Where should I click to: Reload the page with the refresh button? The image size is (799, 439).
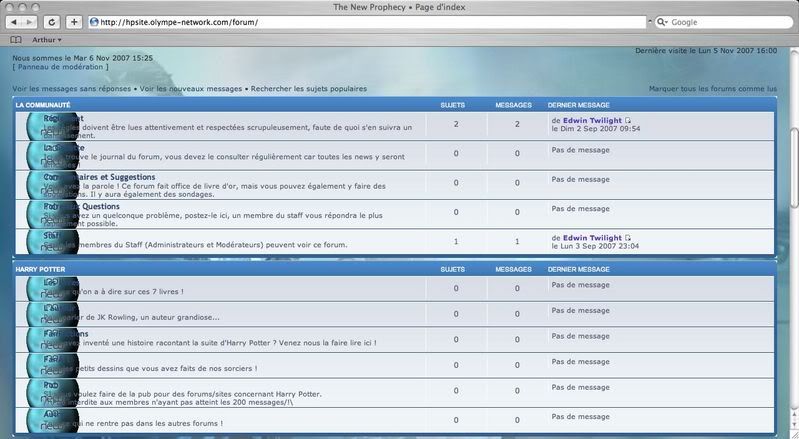point(52,22)
